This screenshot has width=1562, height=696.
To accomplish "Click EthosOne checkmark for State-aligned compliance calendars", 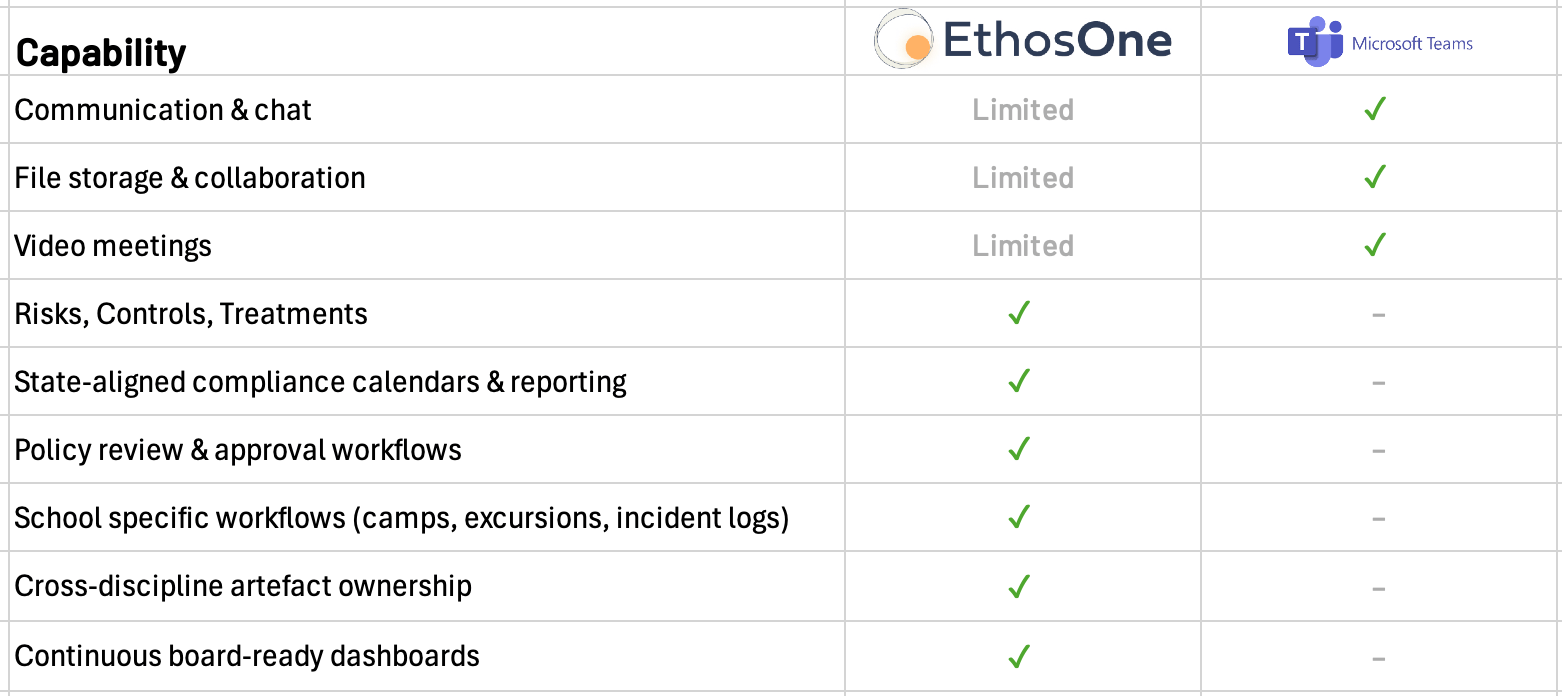I will 1019,382.
